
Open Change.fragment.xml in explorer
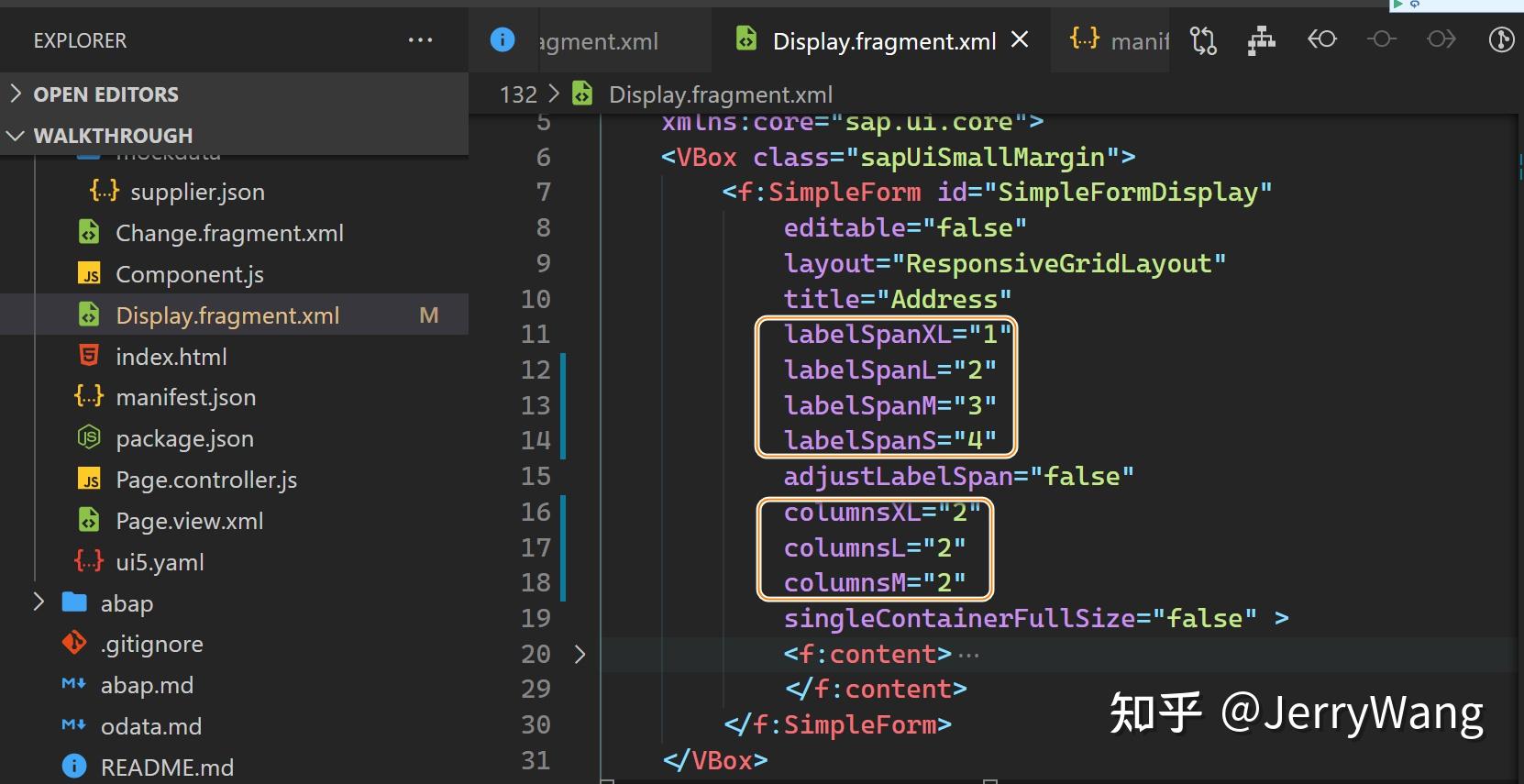click(x=229, y=233)
